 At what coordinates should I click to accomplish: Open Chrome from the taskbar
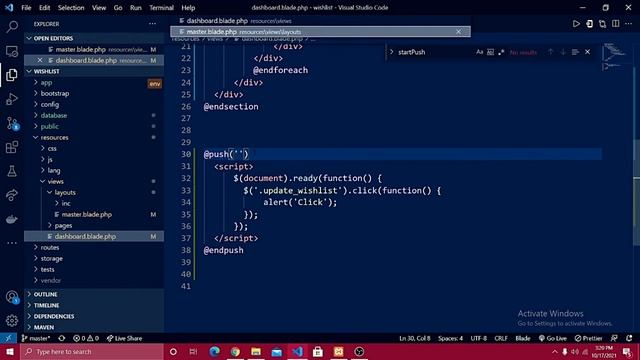235,352
